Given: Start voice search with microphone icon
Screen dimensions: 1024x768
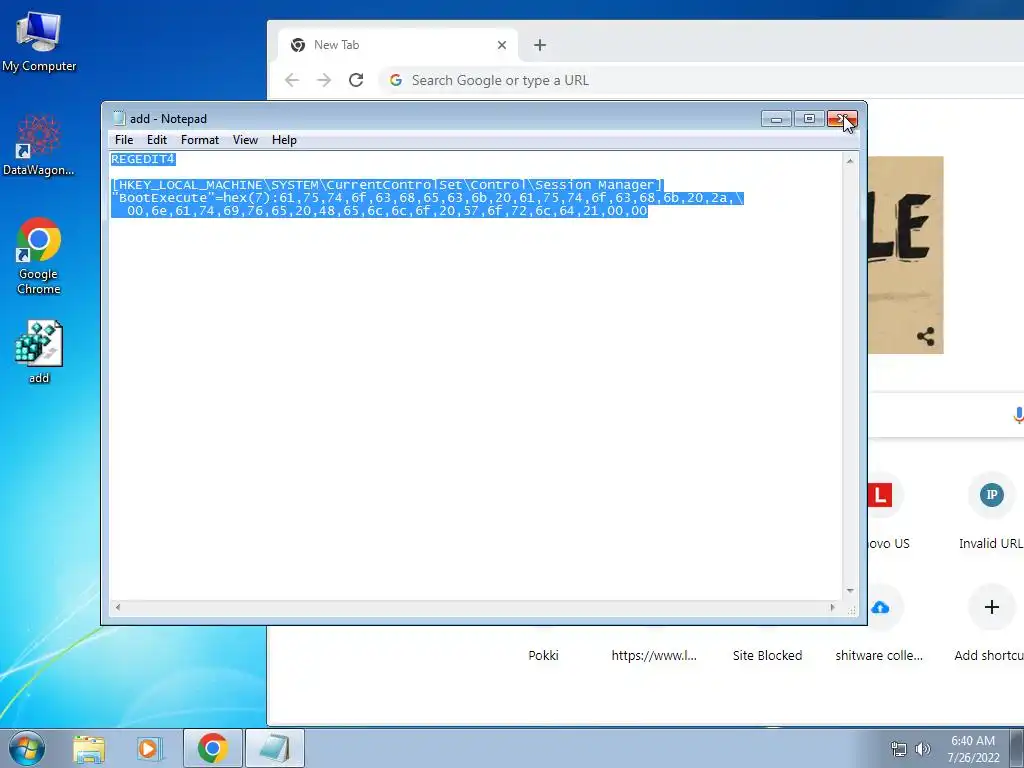Looking at the screenshot, I should click(1018, 415).
